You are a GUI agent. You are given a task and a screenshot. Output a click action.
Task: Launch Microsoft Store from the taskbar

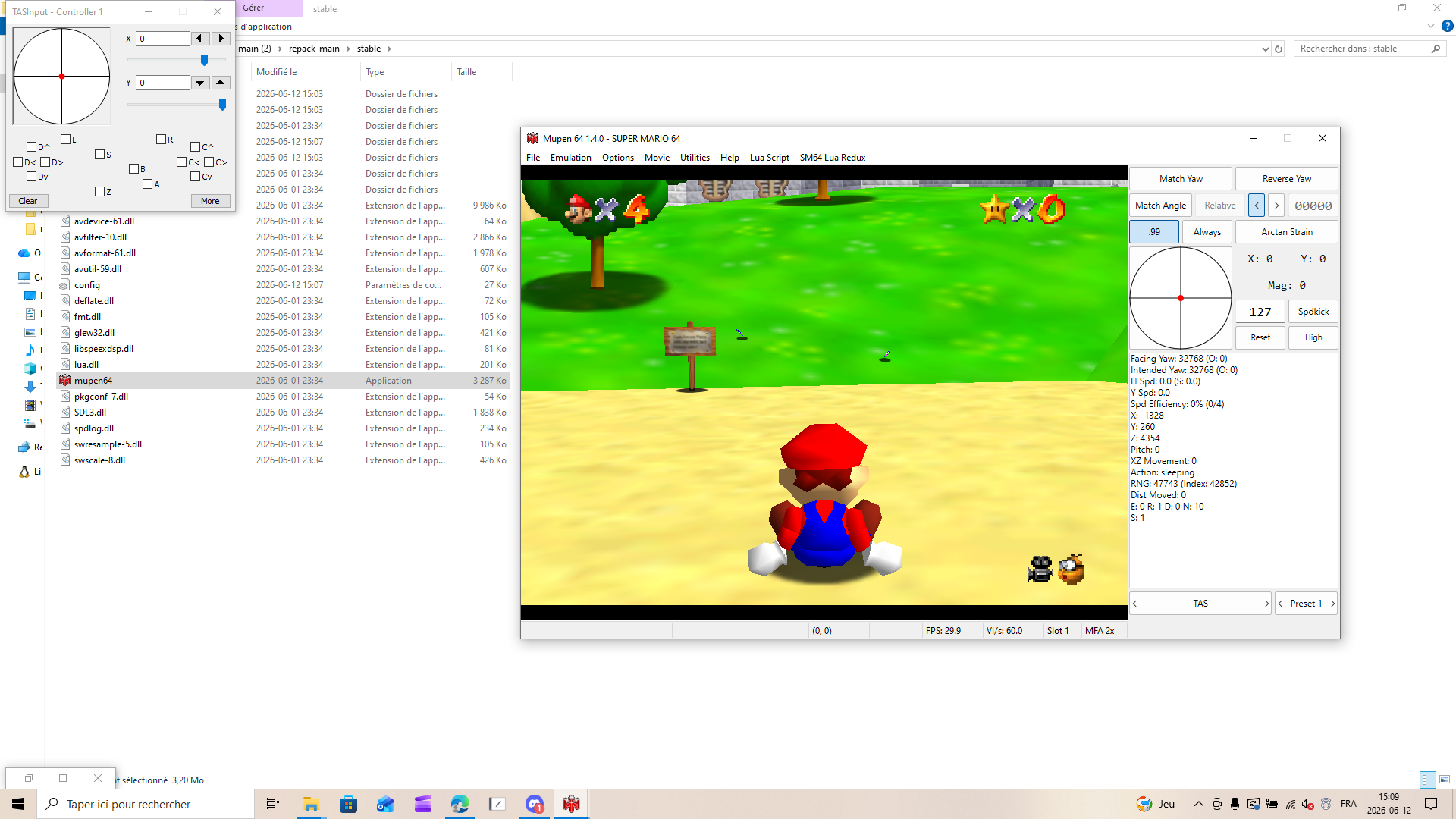[x=348, y=804]
